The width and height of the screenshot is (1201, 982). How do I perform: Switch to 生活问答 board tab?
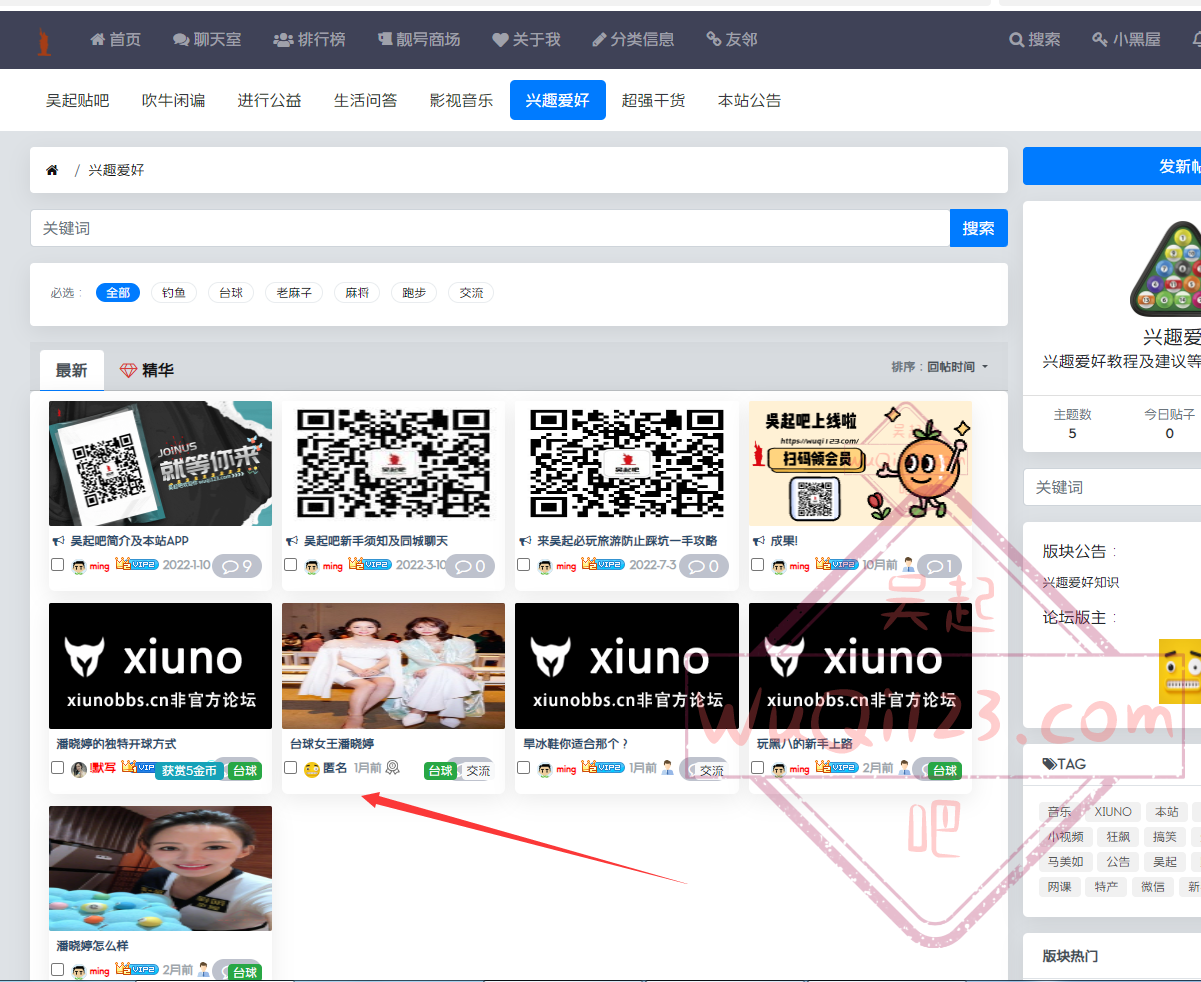tap(365, 100)
